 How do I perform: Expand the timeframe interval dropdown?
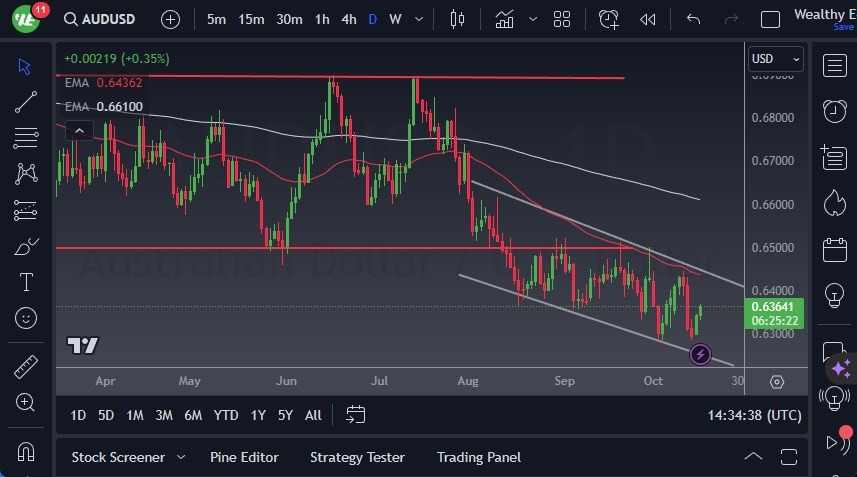pyautogui.click(x=417, y=19)
